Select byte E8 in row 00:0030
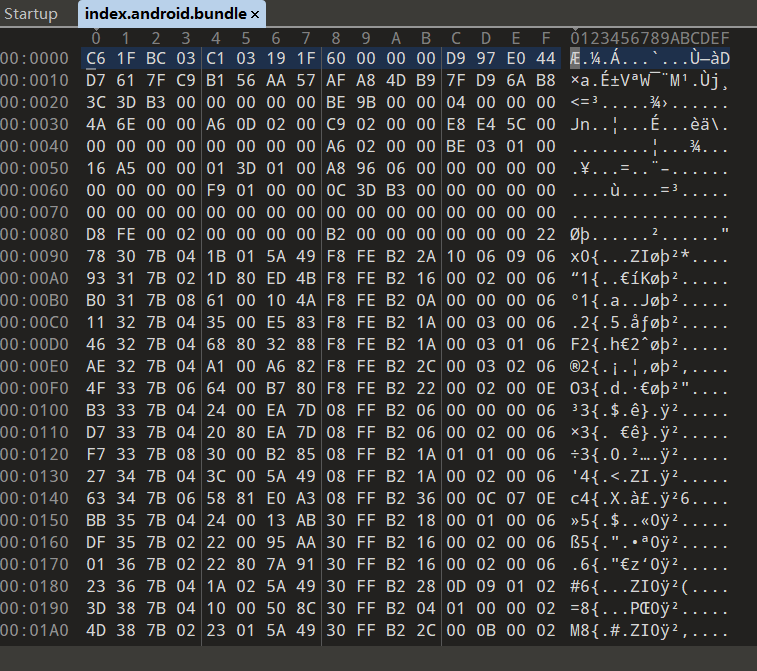This screenshot has height=671, width=757. tap(456, 125)
